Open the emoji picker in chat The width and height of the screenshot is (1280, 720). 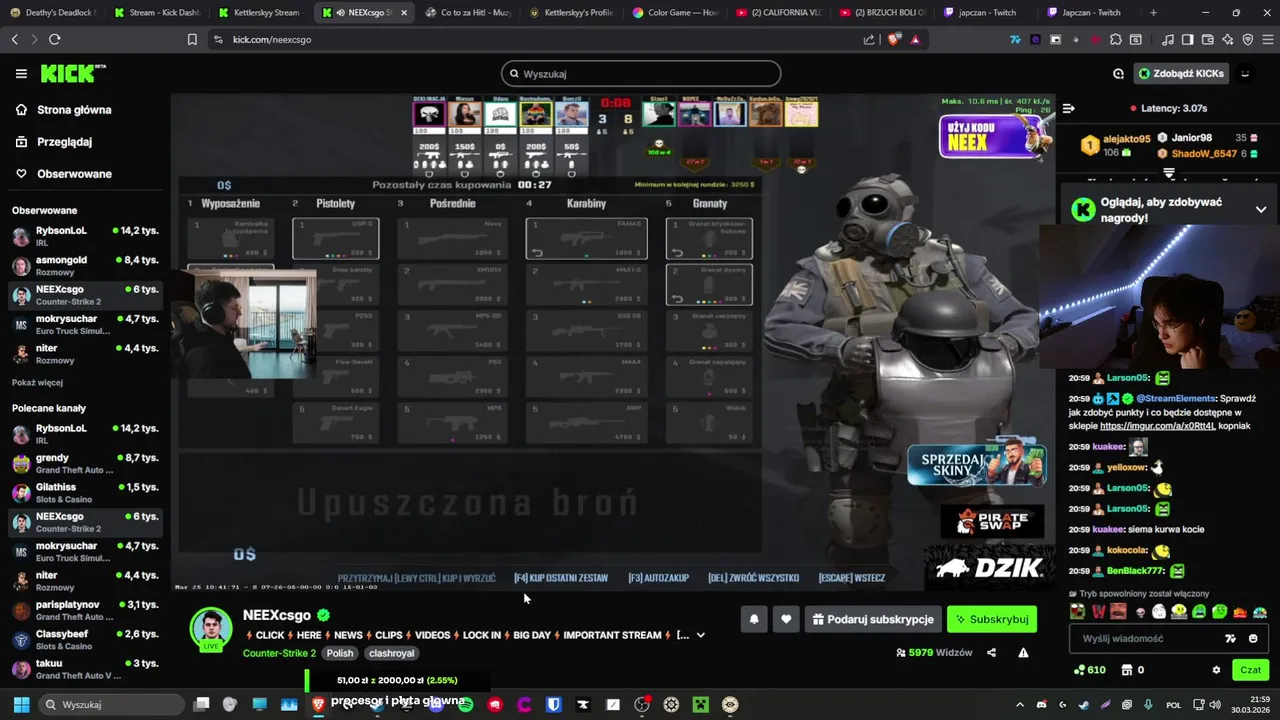point(1253,638)
